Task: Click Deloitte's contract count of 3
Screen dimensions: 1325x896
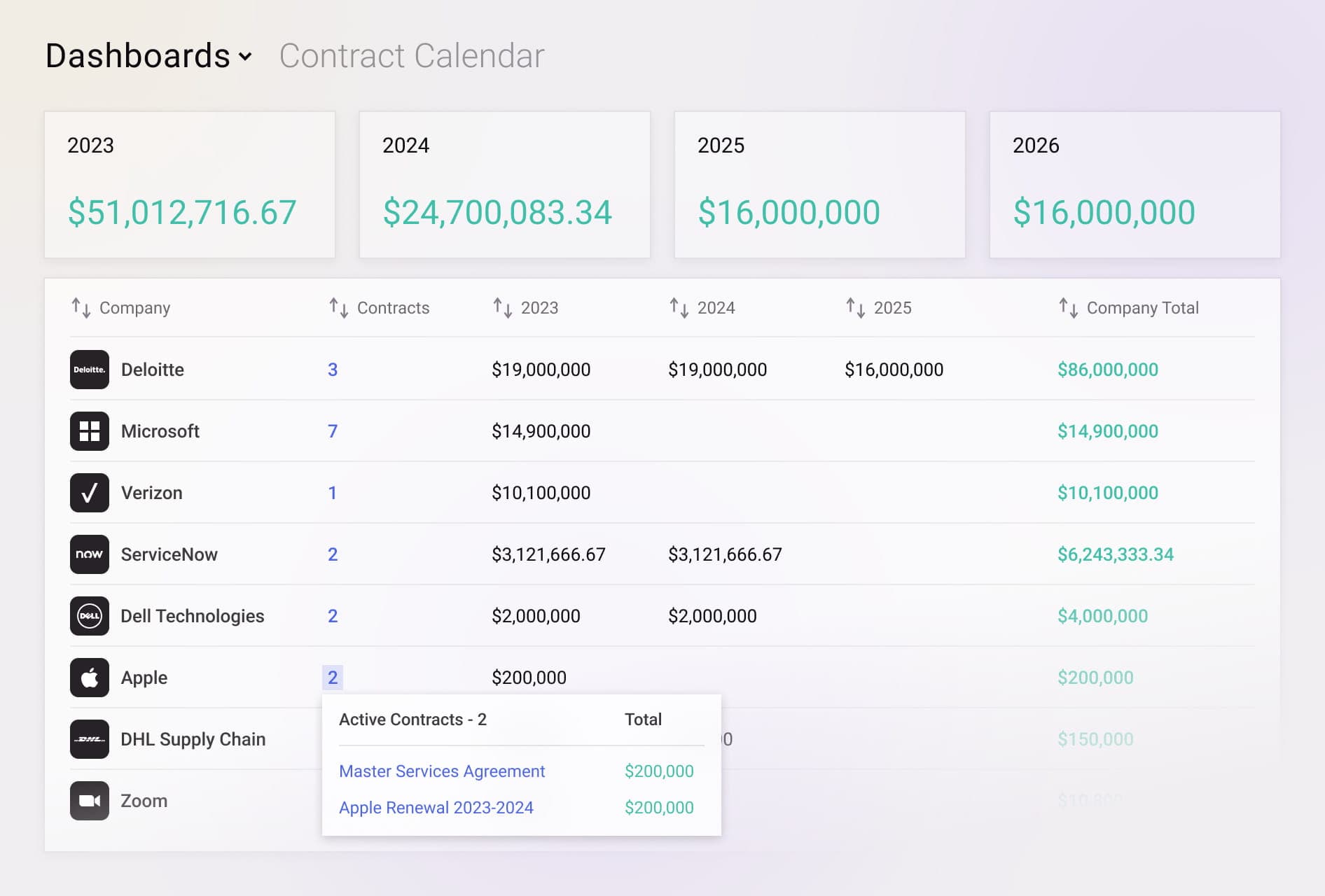Action: tap(333, 370)
